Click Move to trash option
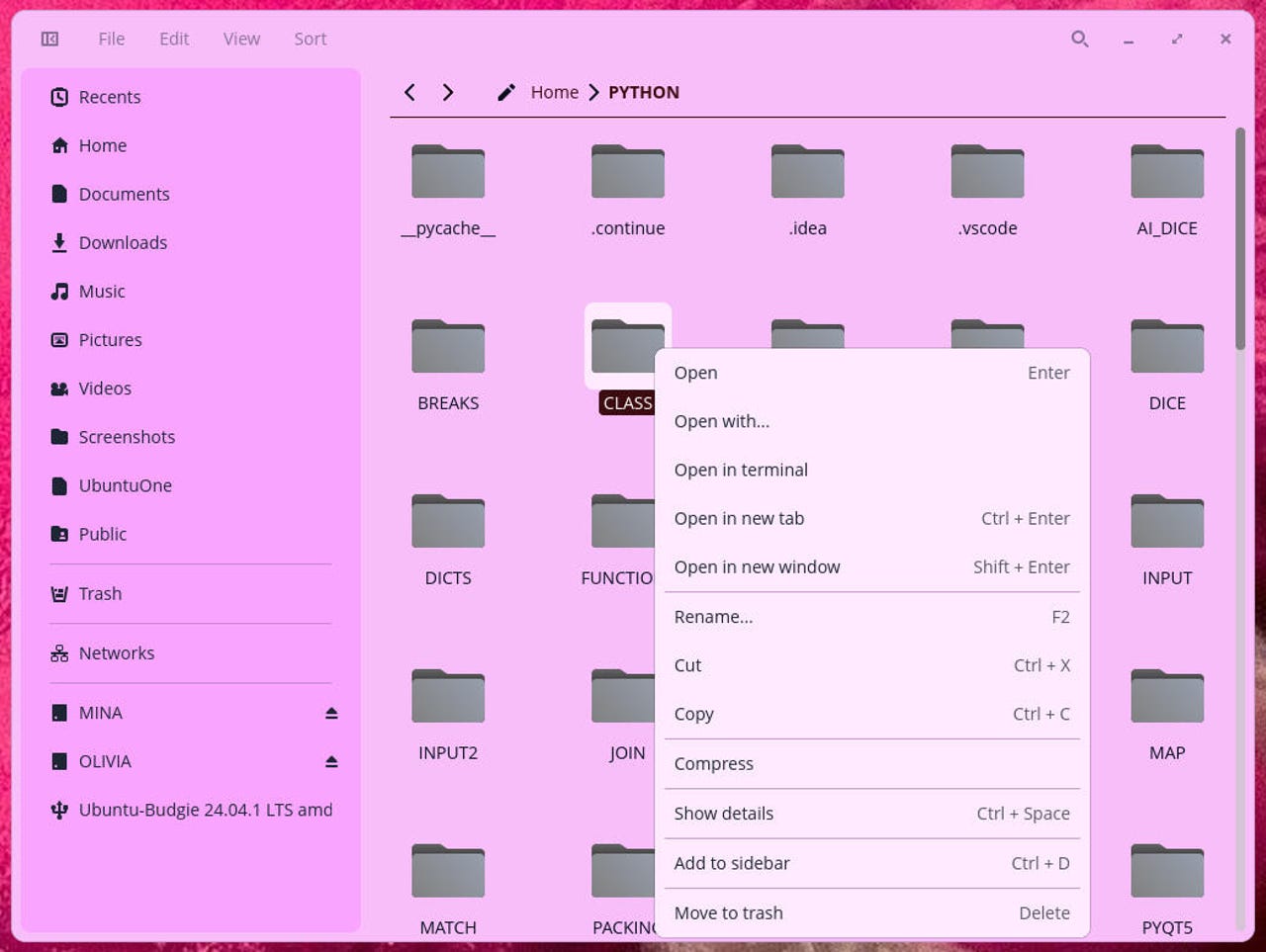Screen dimensions: 1266x952 coord(728,912)
